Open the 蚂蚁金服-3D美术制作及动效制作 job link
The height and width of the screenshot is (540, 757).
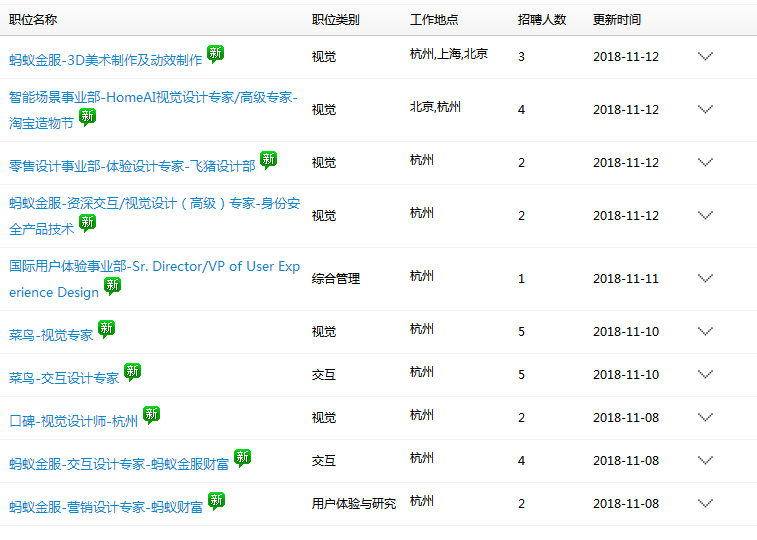tap(106, 60)
